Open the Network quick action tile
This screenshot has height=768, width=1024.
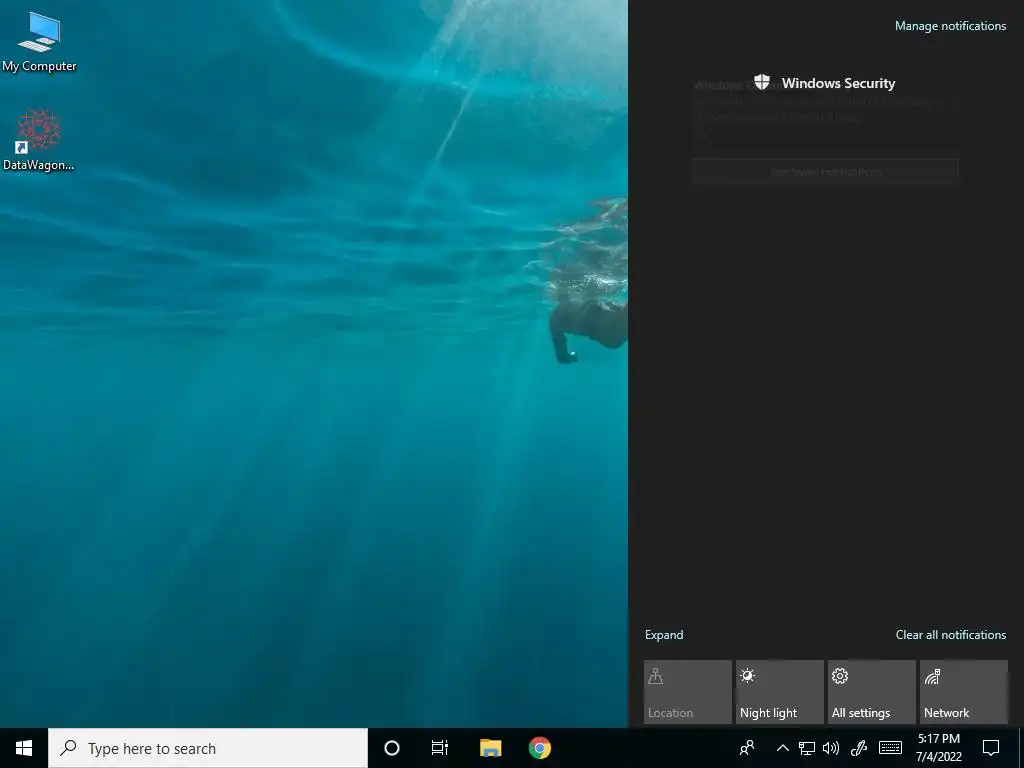964,692
